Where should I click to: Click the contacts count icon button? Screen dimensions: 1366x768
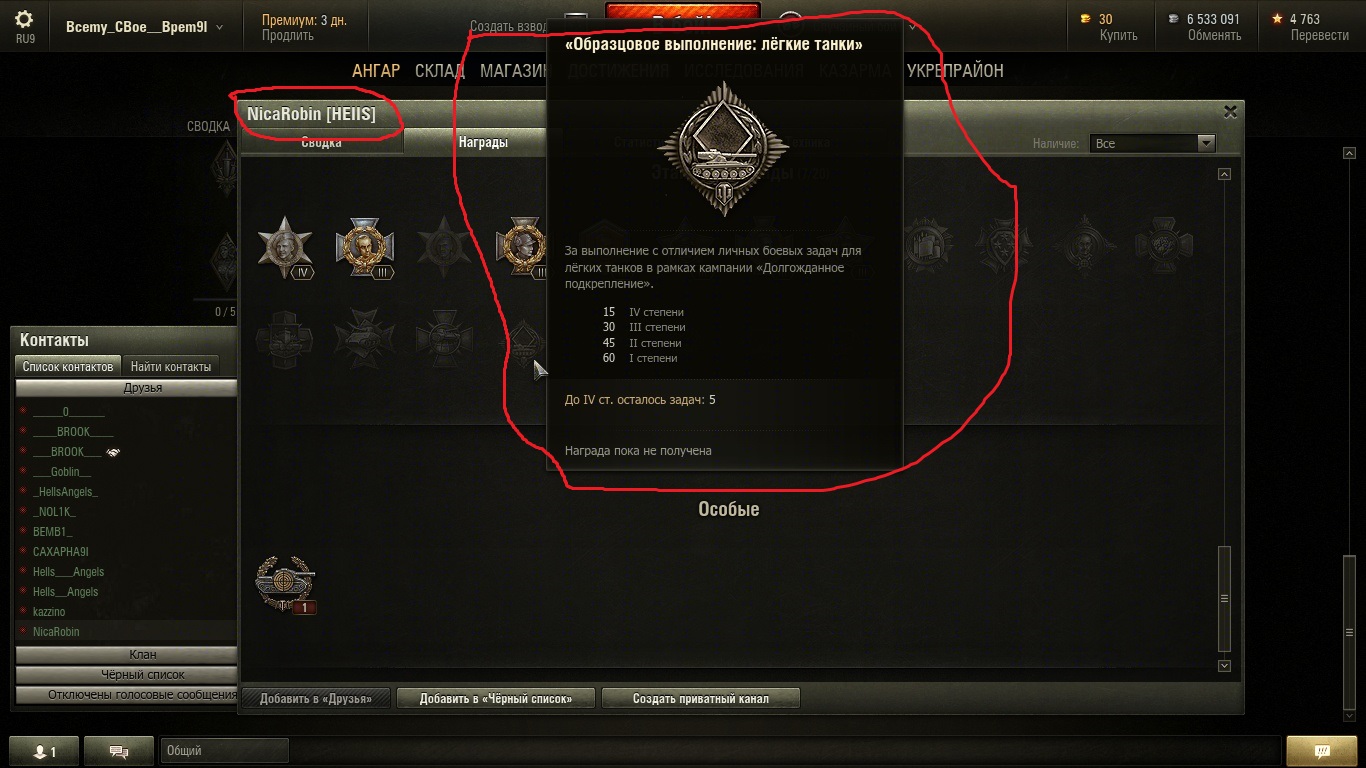click(44, 751)
